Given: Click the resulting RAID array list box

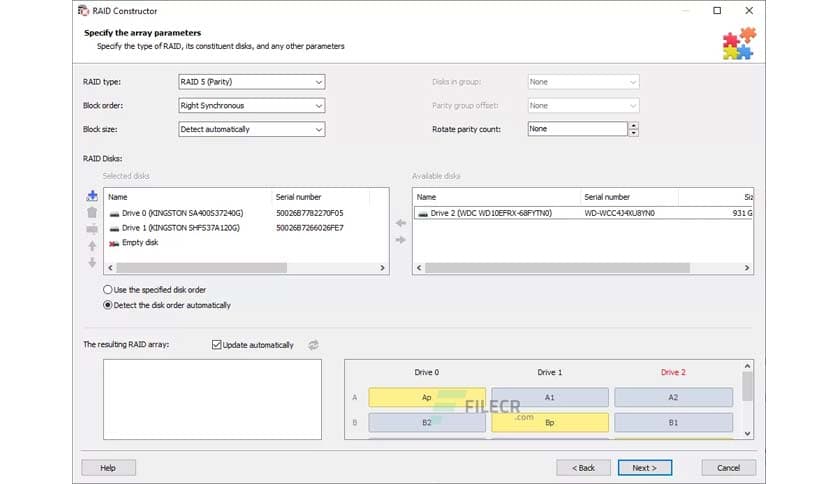Looking at the screenshot, I should click(212, 399).
